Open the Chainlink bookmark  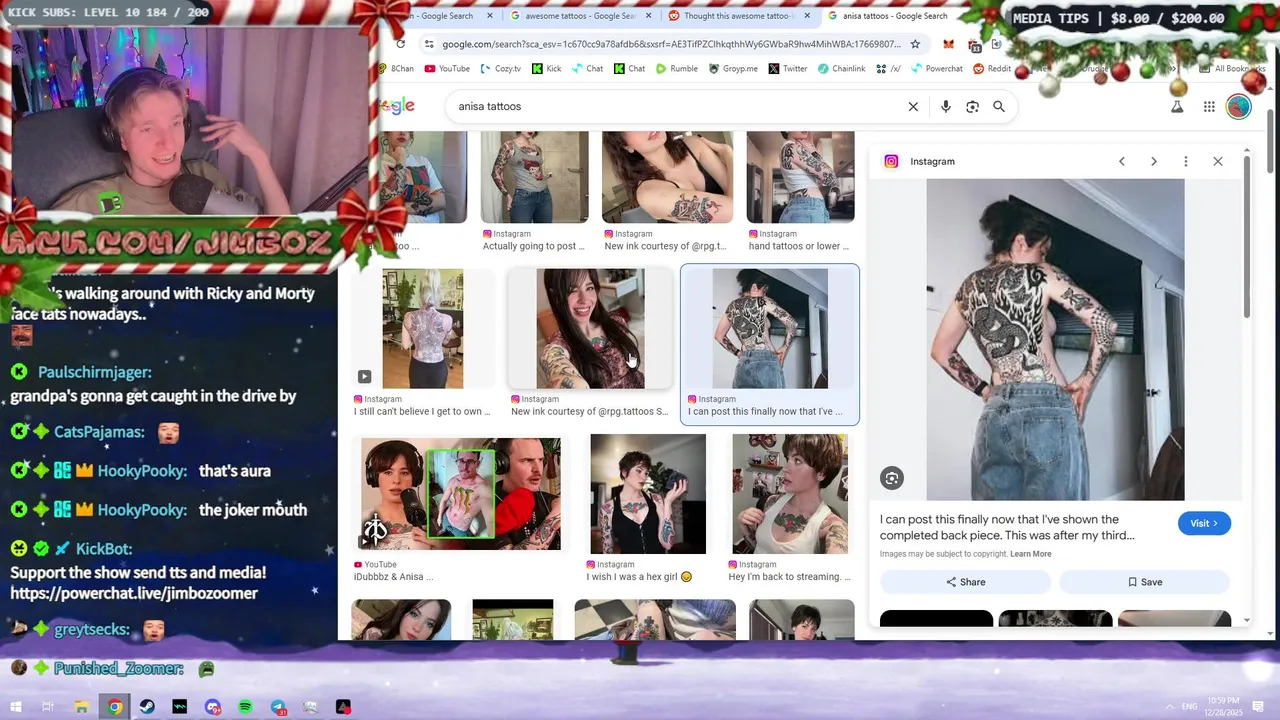(x=841, y=69)
